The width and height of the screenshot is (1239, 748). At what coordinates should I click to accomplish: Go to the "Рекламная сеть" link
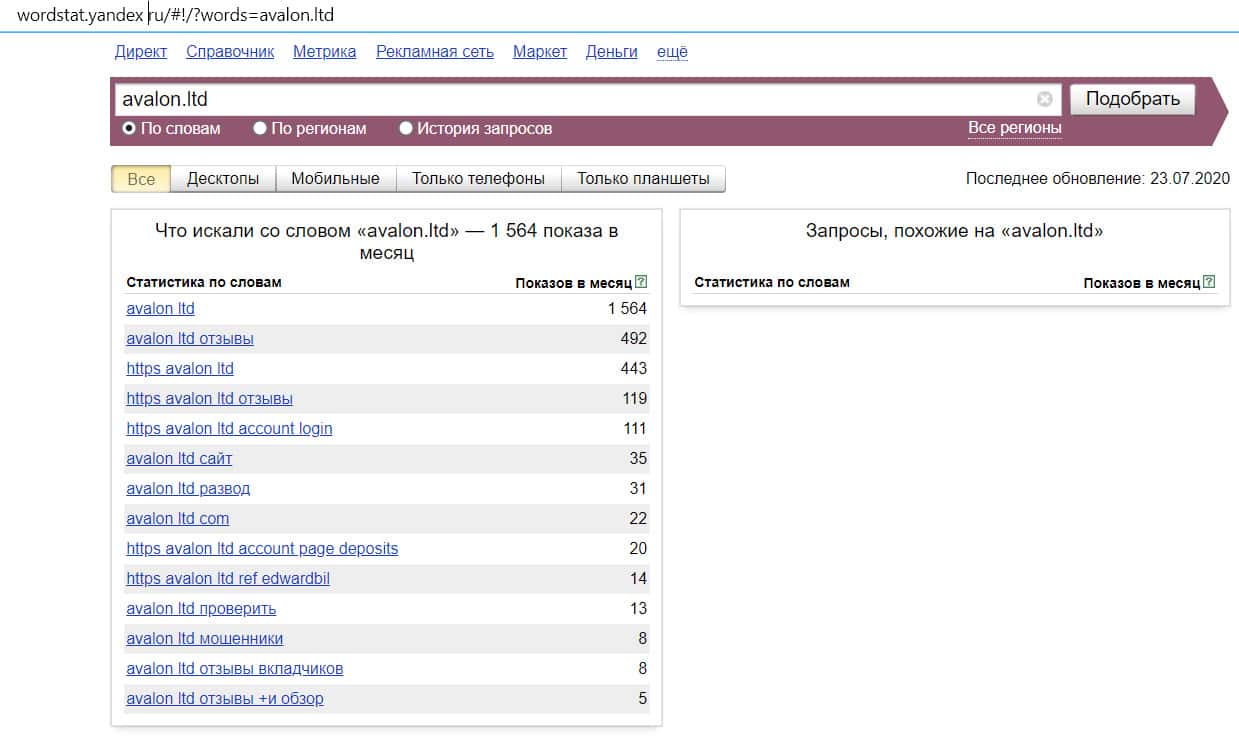tap(434, 52)
